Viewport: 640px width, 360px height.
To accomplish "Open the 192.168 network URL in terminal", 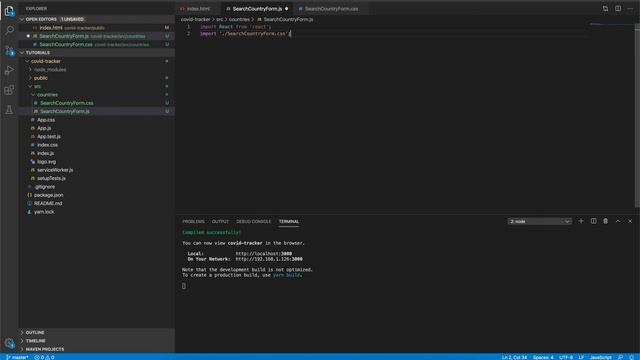I will click(x=269, y=259).
